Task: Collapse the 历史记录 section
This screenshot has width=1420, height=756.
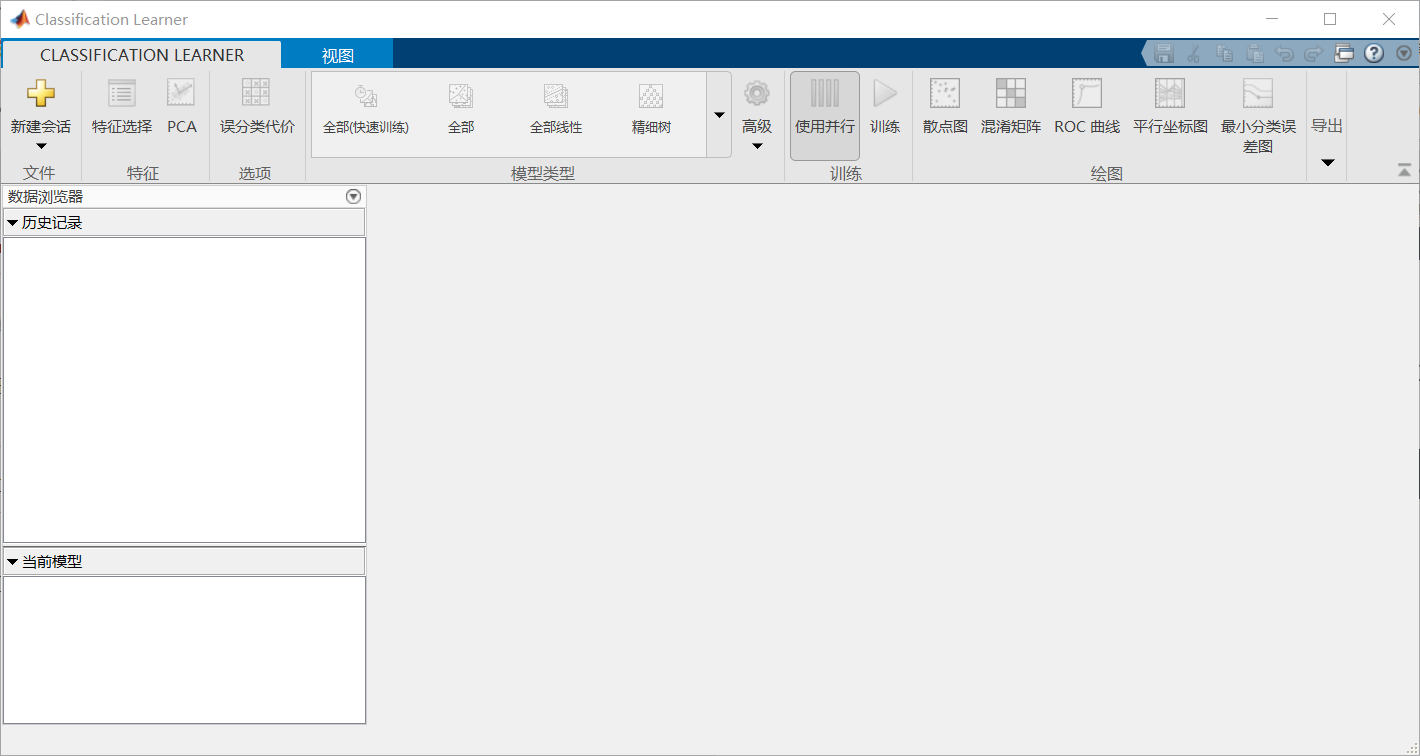Action: [x=13, y=222]
